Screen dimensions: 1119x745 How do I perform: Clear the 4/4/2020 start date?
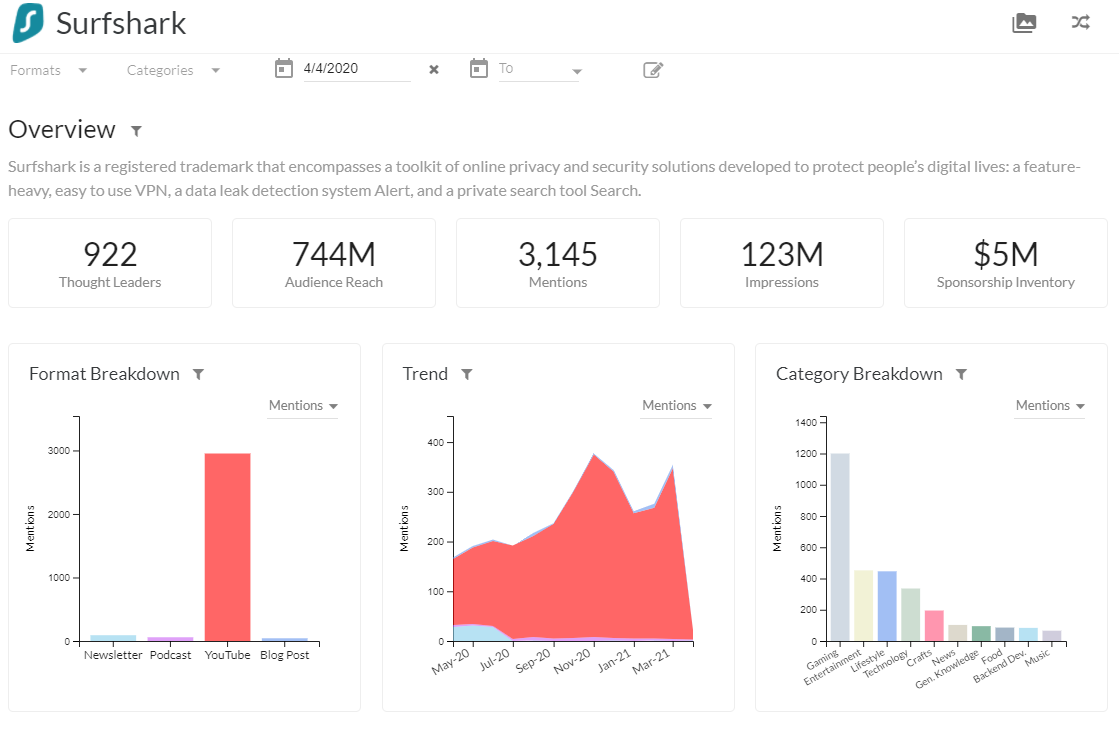(434, 69)
